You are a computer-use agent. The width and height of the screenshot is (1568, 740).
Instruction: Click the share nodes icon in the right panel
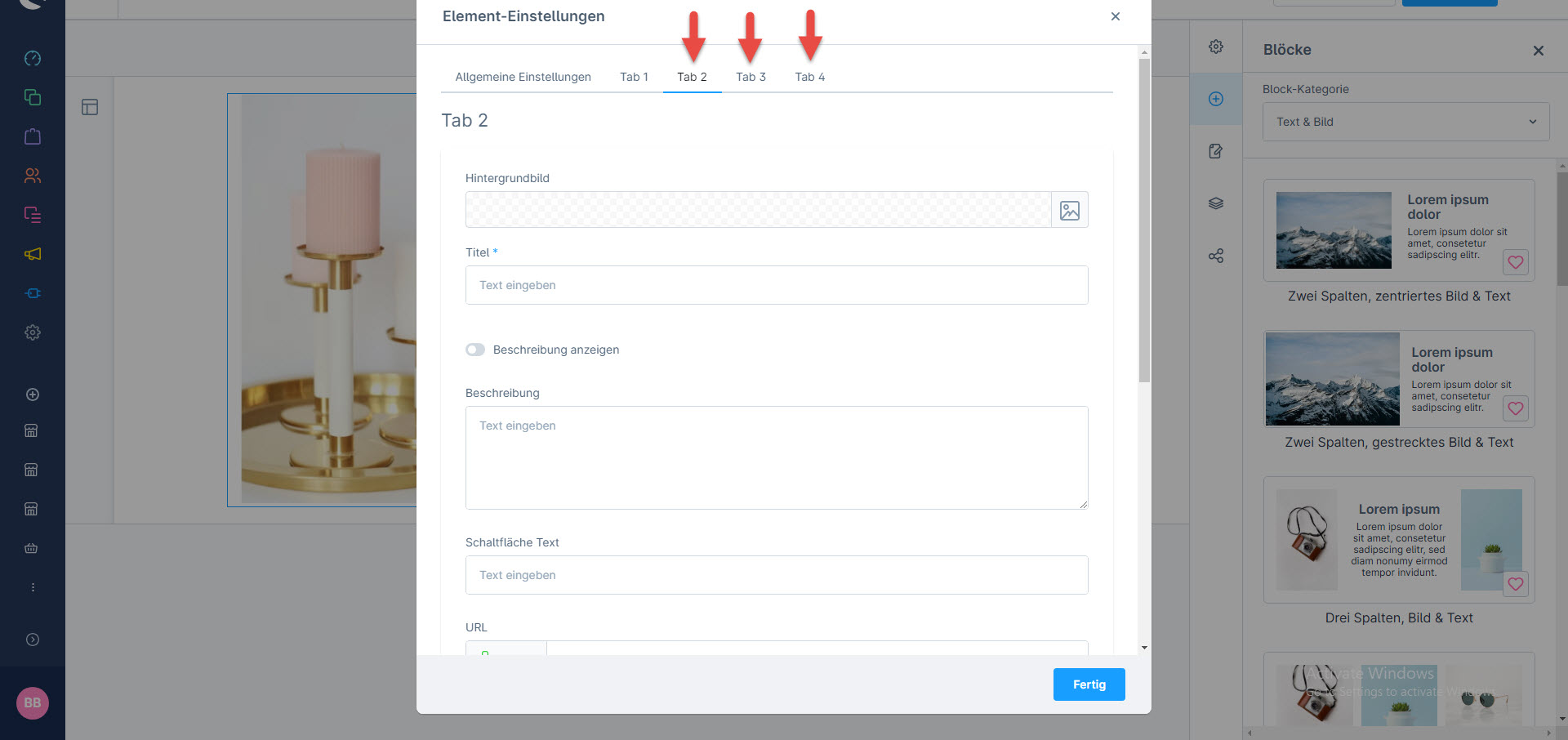[1215, 256]
